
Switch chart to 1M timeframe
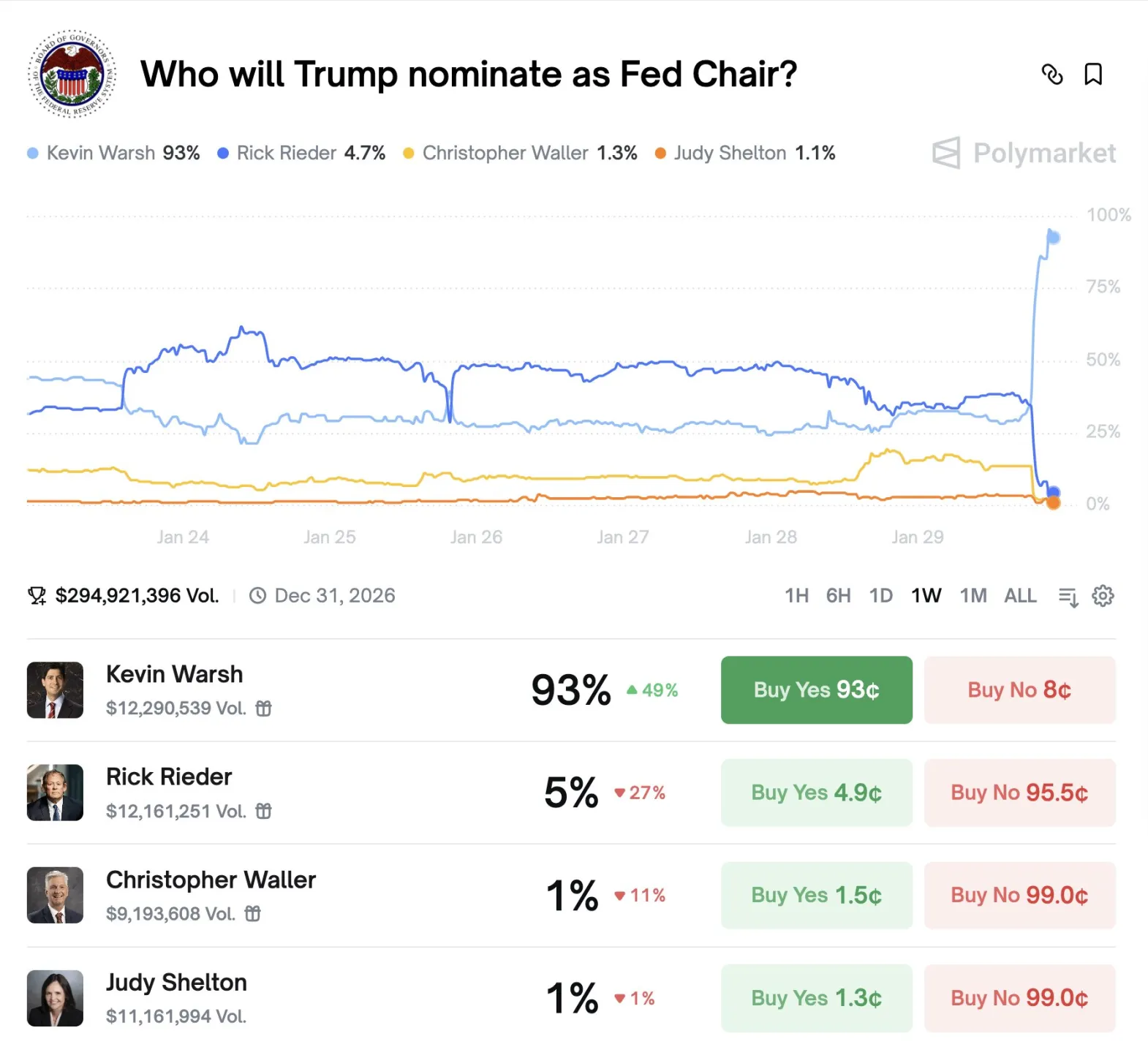click(973, 596)
